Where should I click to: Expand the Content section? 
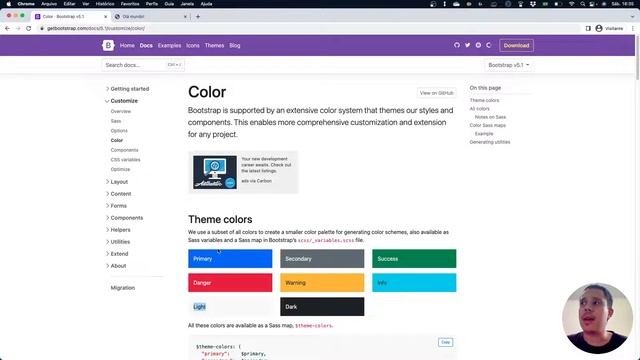[118, 194]
